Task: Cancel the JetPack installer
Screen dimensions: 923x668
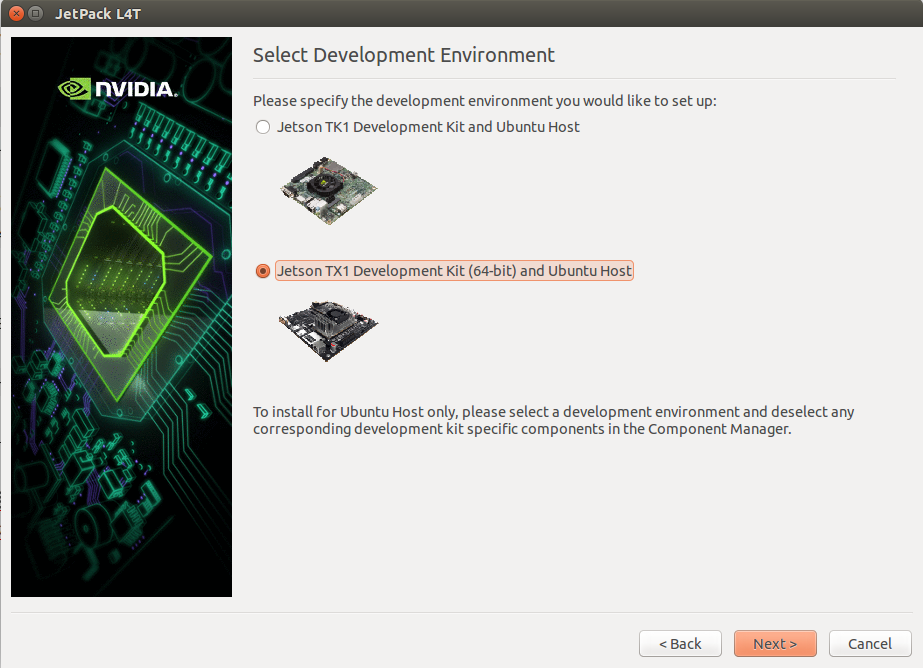Action: click(869, 643)
